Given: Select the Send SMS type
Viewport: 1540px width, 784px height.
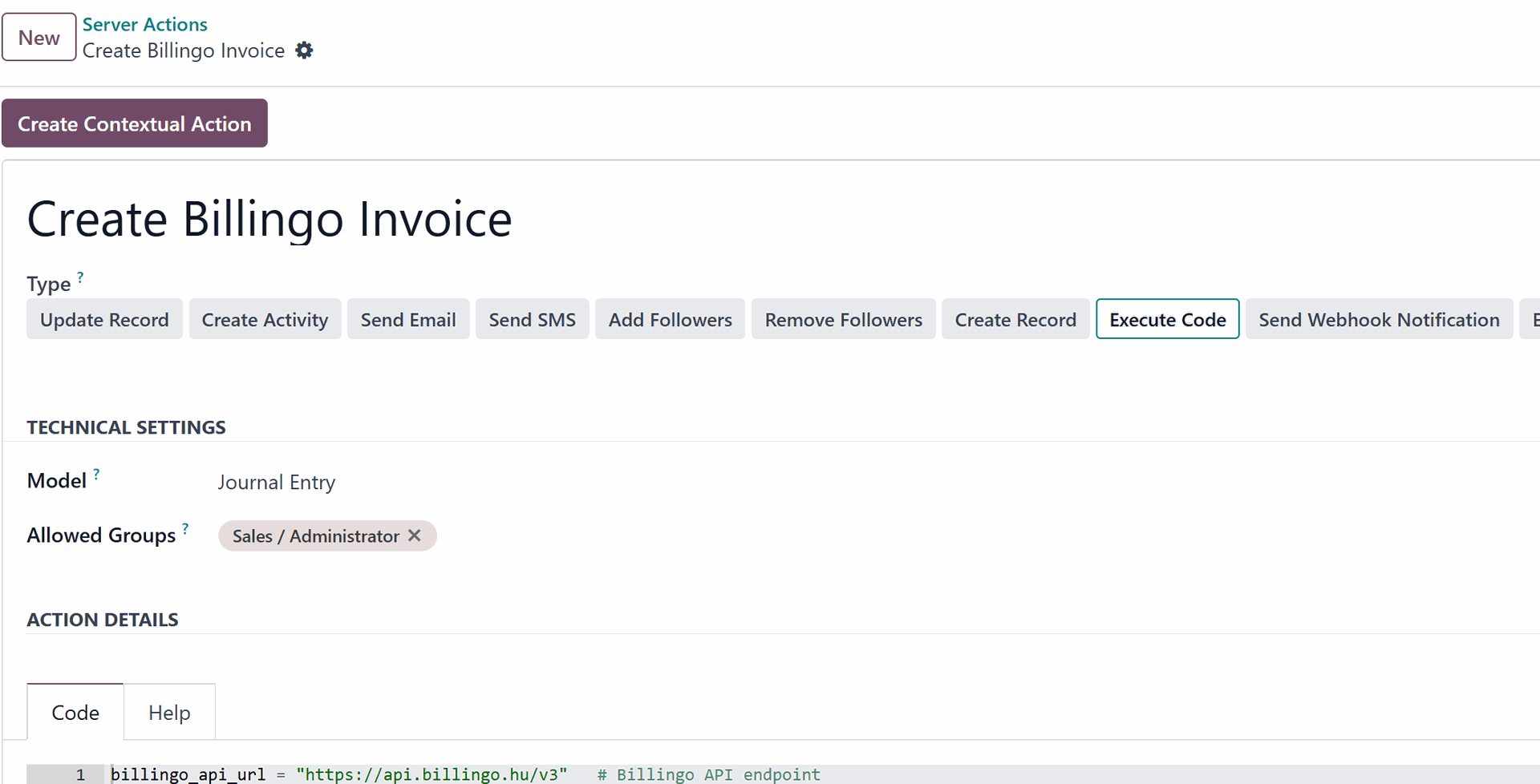Looking at the screenshot, I should point(533,319).
